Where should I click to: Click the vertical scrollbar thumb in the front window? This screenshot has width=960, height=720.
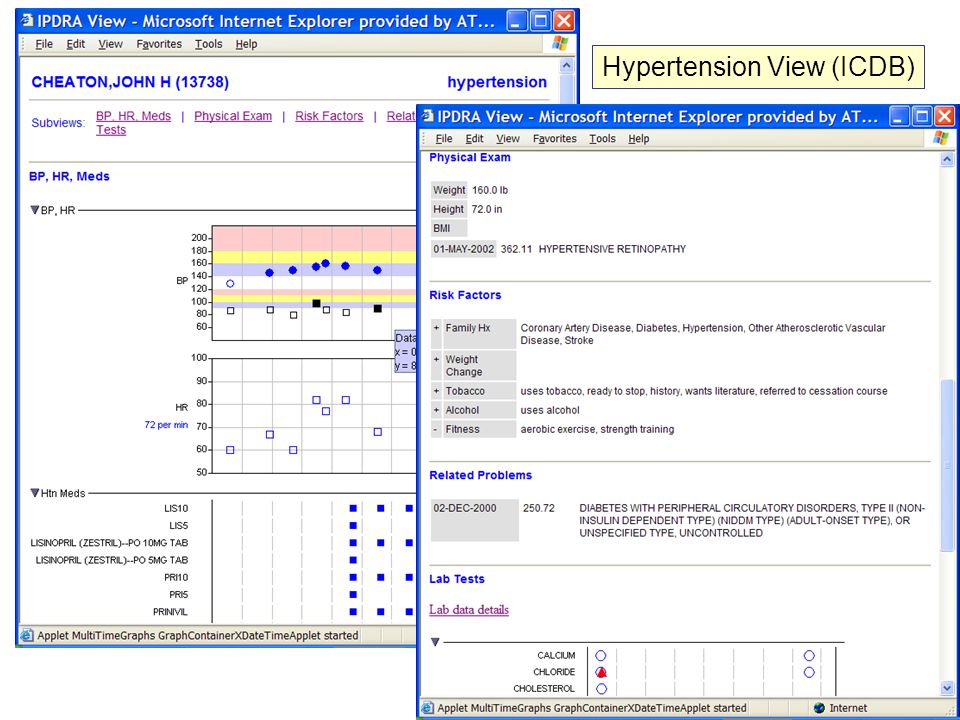coord(947,465)
